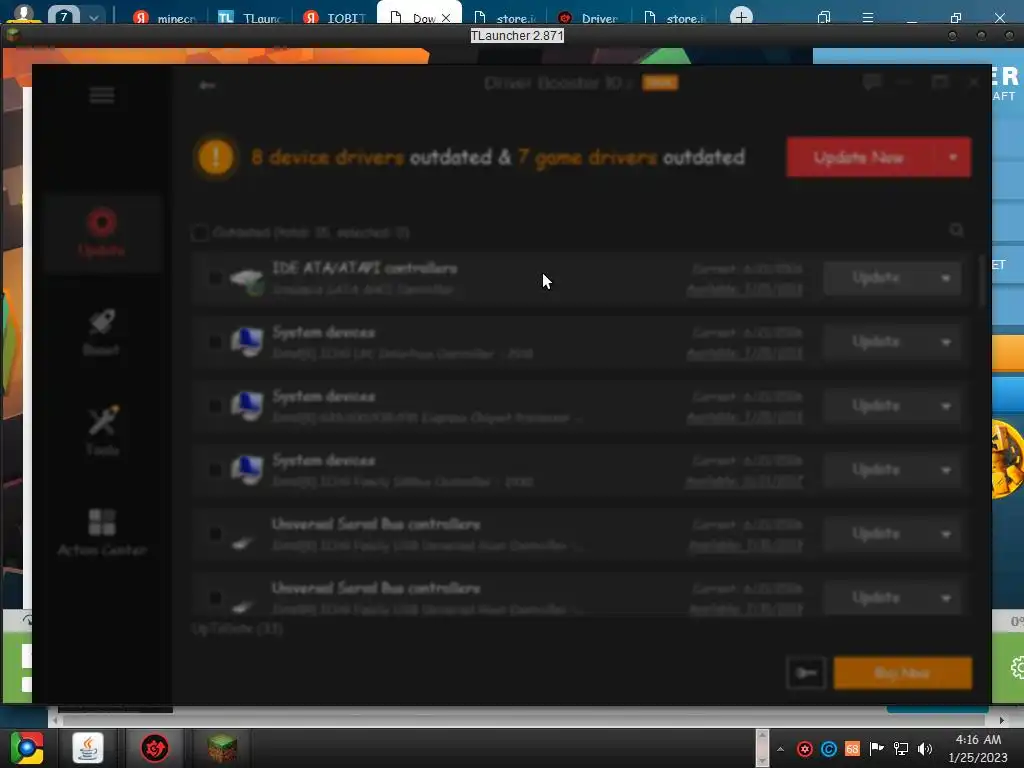Close the active Dow browser tab
This screenshot has width=1024, height=768.
tap(446, 18)
